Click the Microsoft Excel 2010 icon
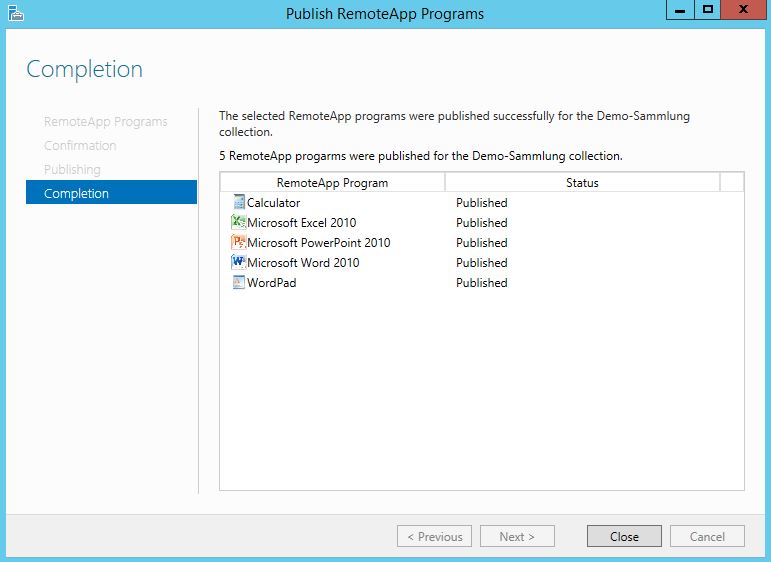771x562 pixels. [x=238, y=223]
